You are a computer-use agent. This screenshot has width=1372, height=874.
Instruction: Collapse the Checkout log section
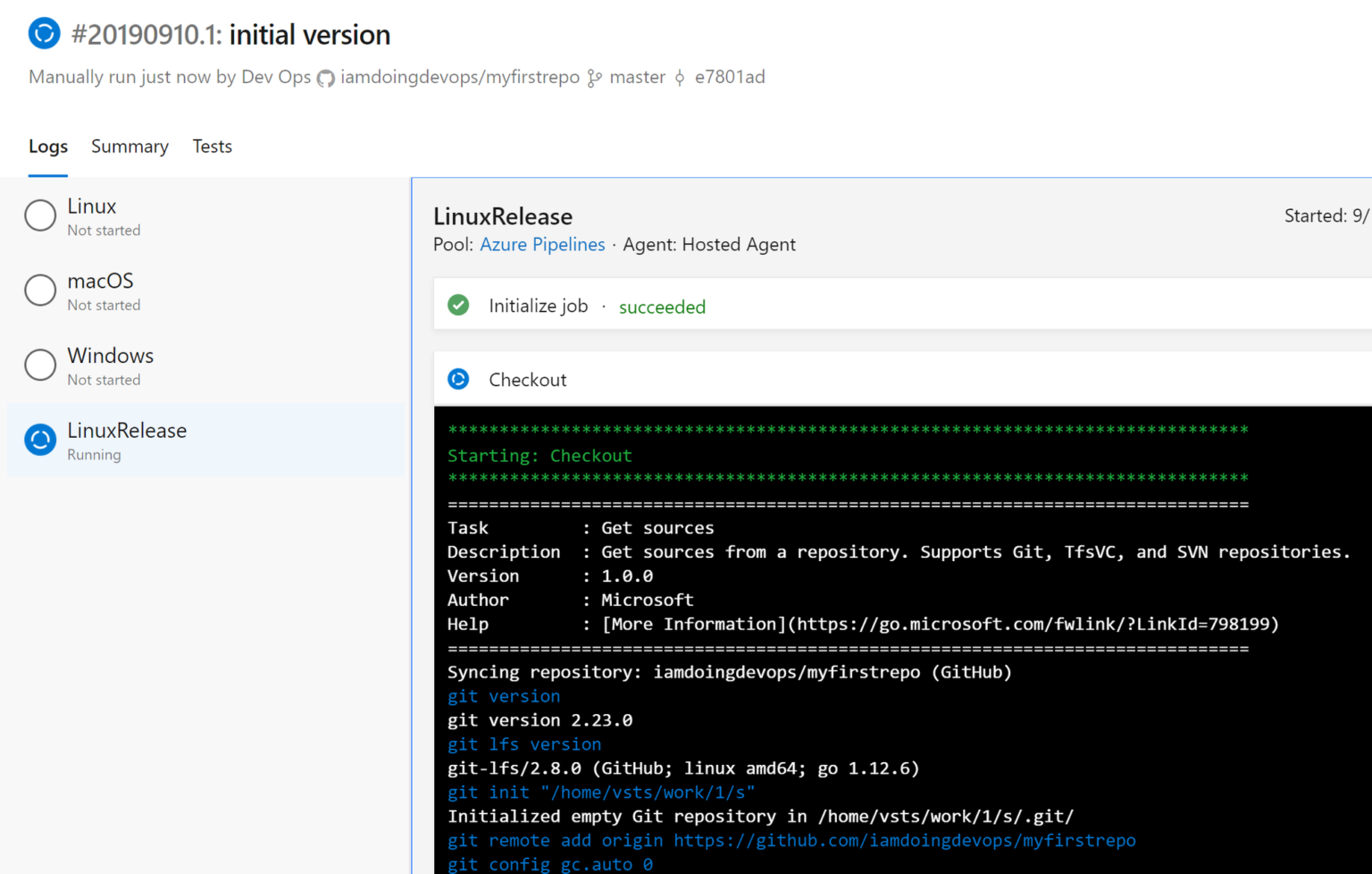coord(527,379)
